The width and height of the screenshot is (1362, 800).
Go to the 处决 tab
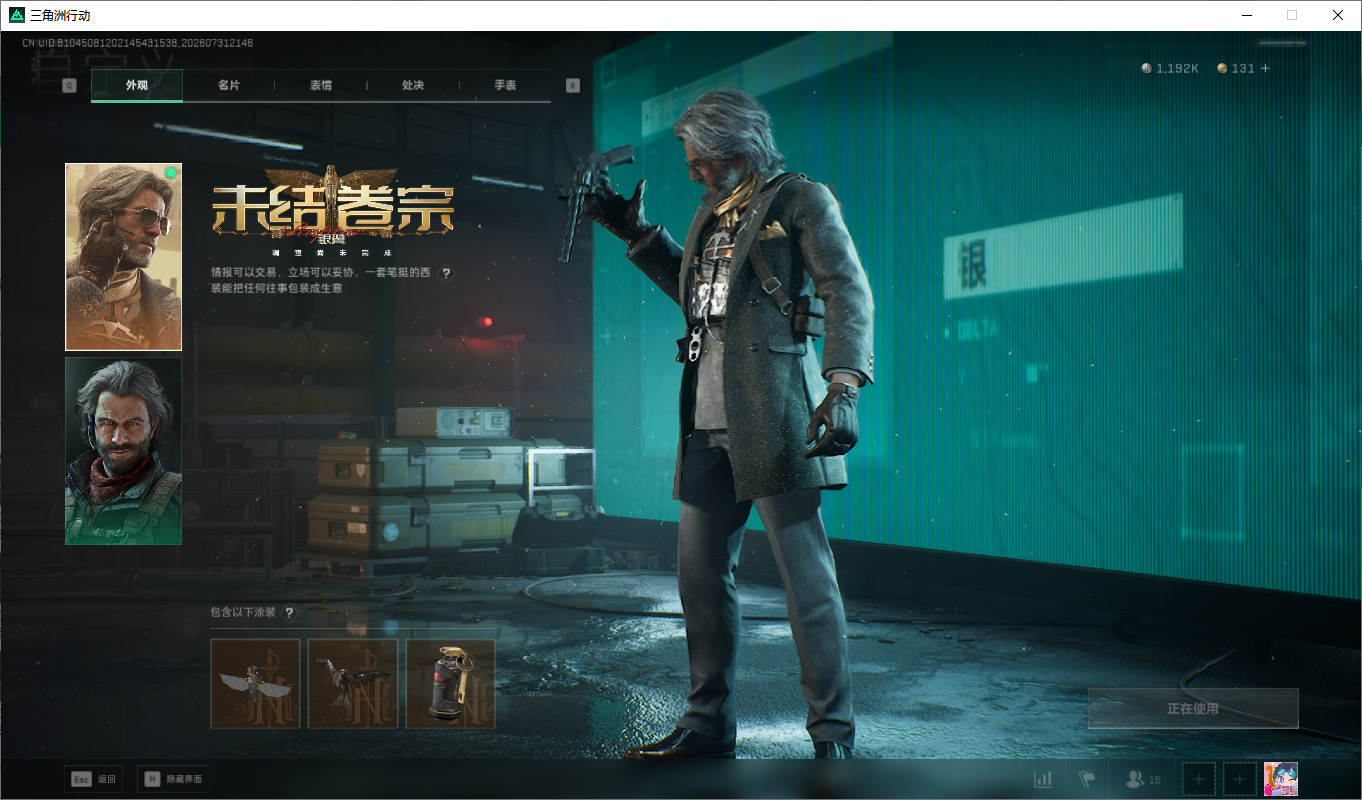(413, 85)
